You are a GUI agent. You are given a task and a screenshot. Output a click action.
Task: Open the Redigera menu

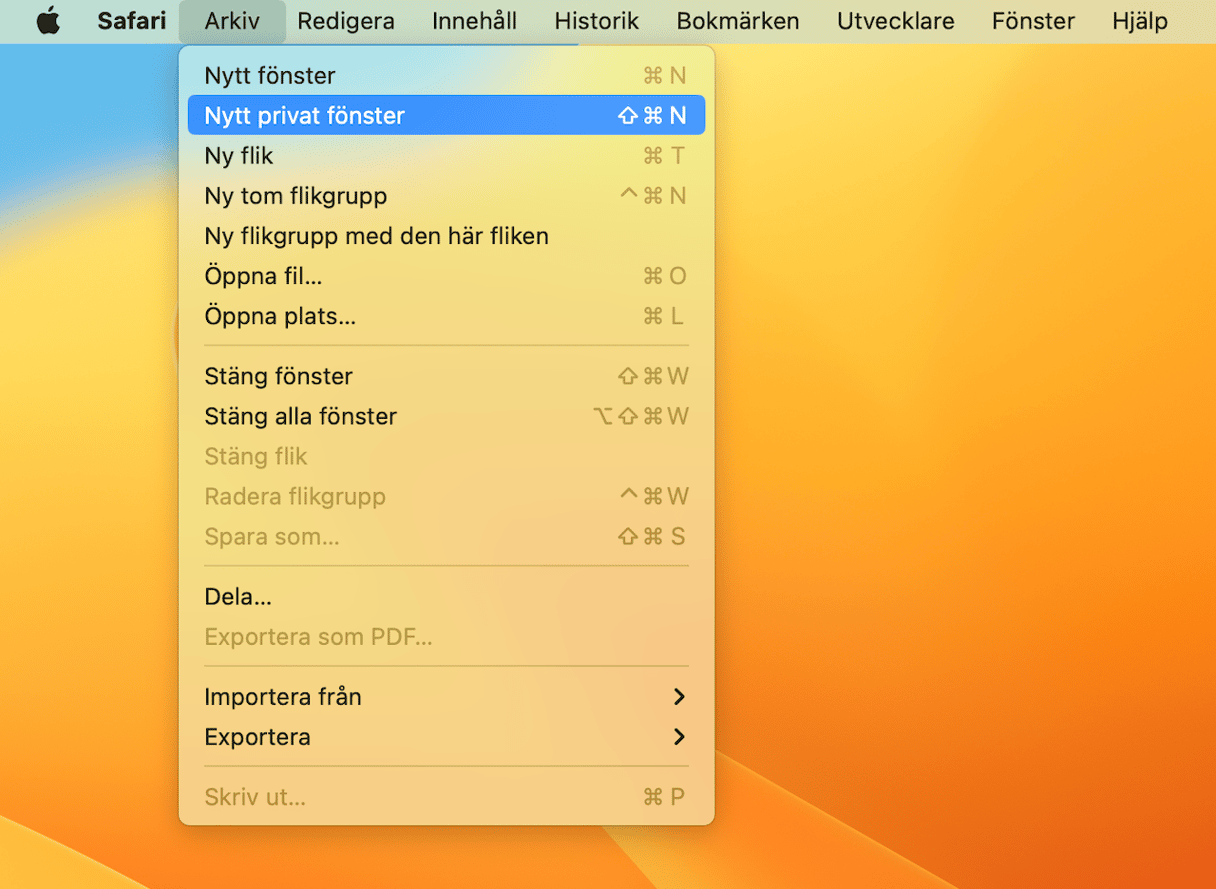pos(346,21)
